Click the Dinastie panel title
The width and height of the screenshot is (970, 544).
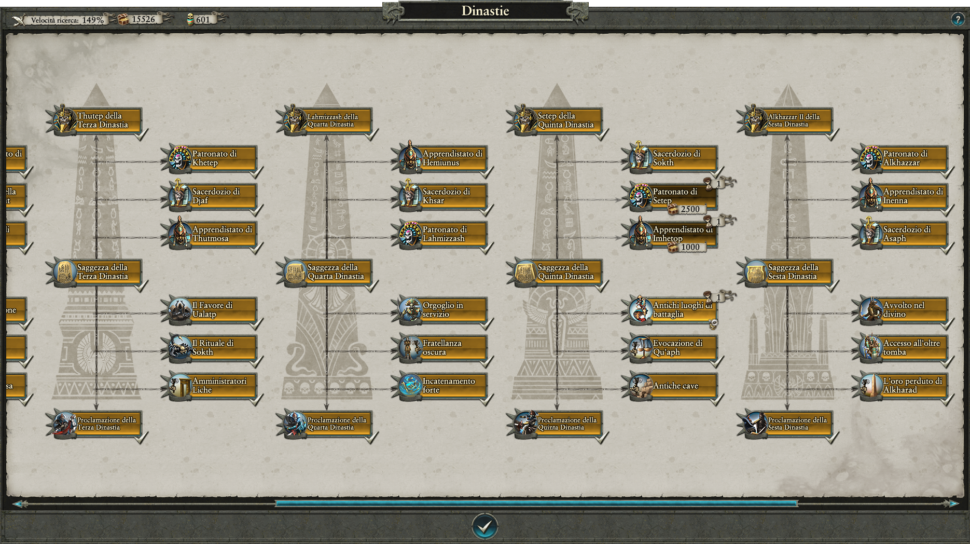click(x=485, y=11)
